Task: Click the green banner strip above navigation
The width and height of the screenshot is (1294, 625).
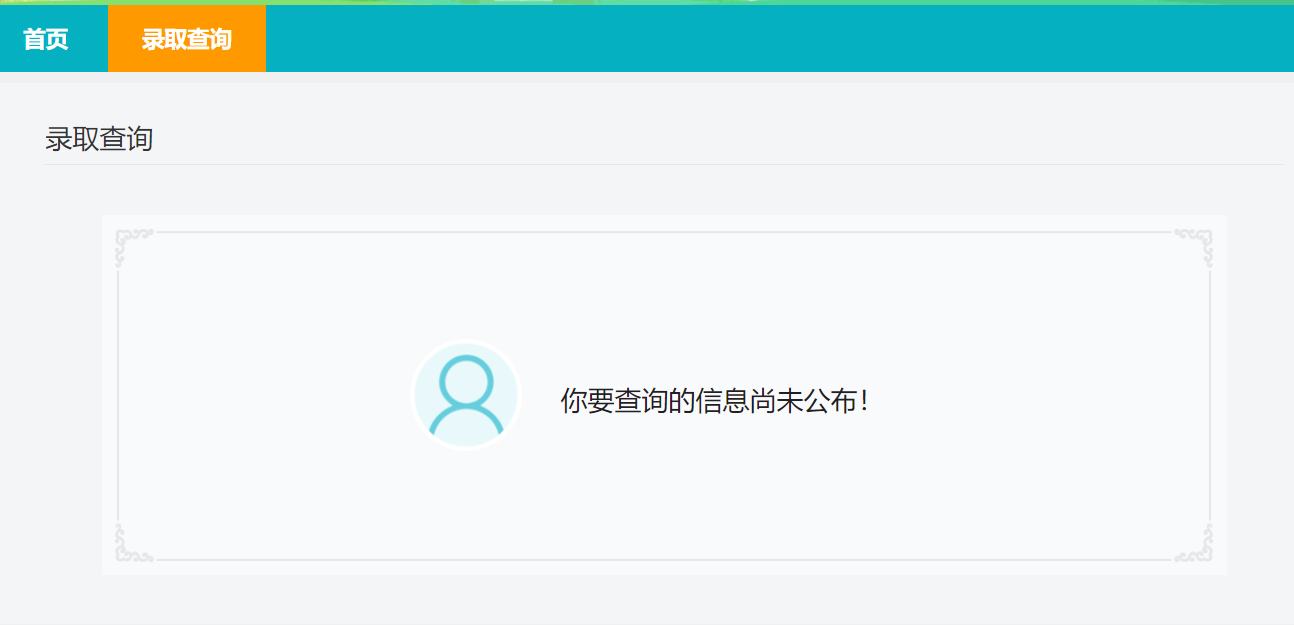Action: [x=647, y=2]
